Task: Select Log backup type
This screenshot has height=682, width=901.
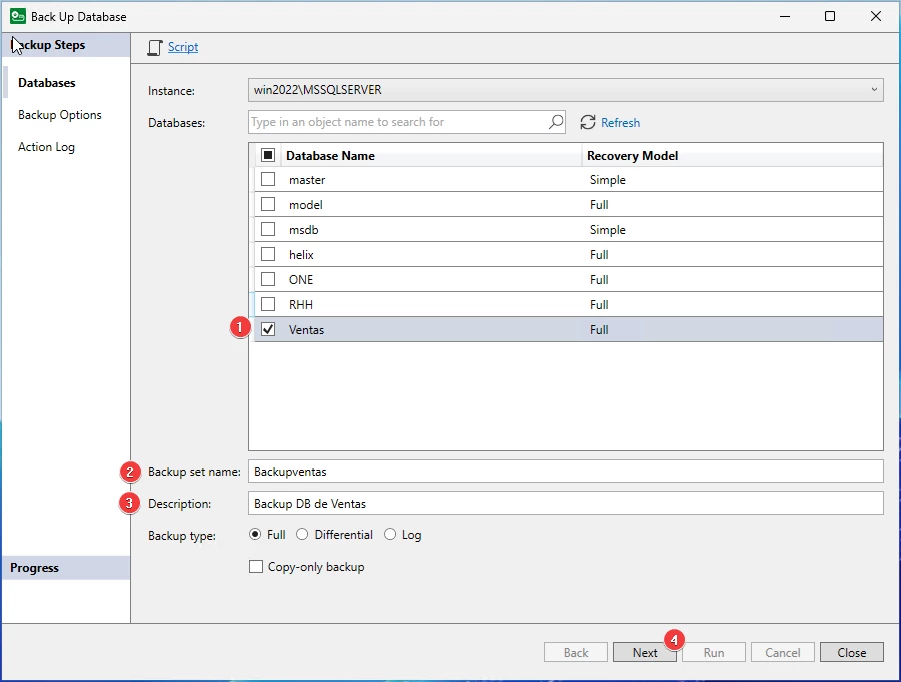Action: pos(390,534)
